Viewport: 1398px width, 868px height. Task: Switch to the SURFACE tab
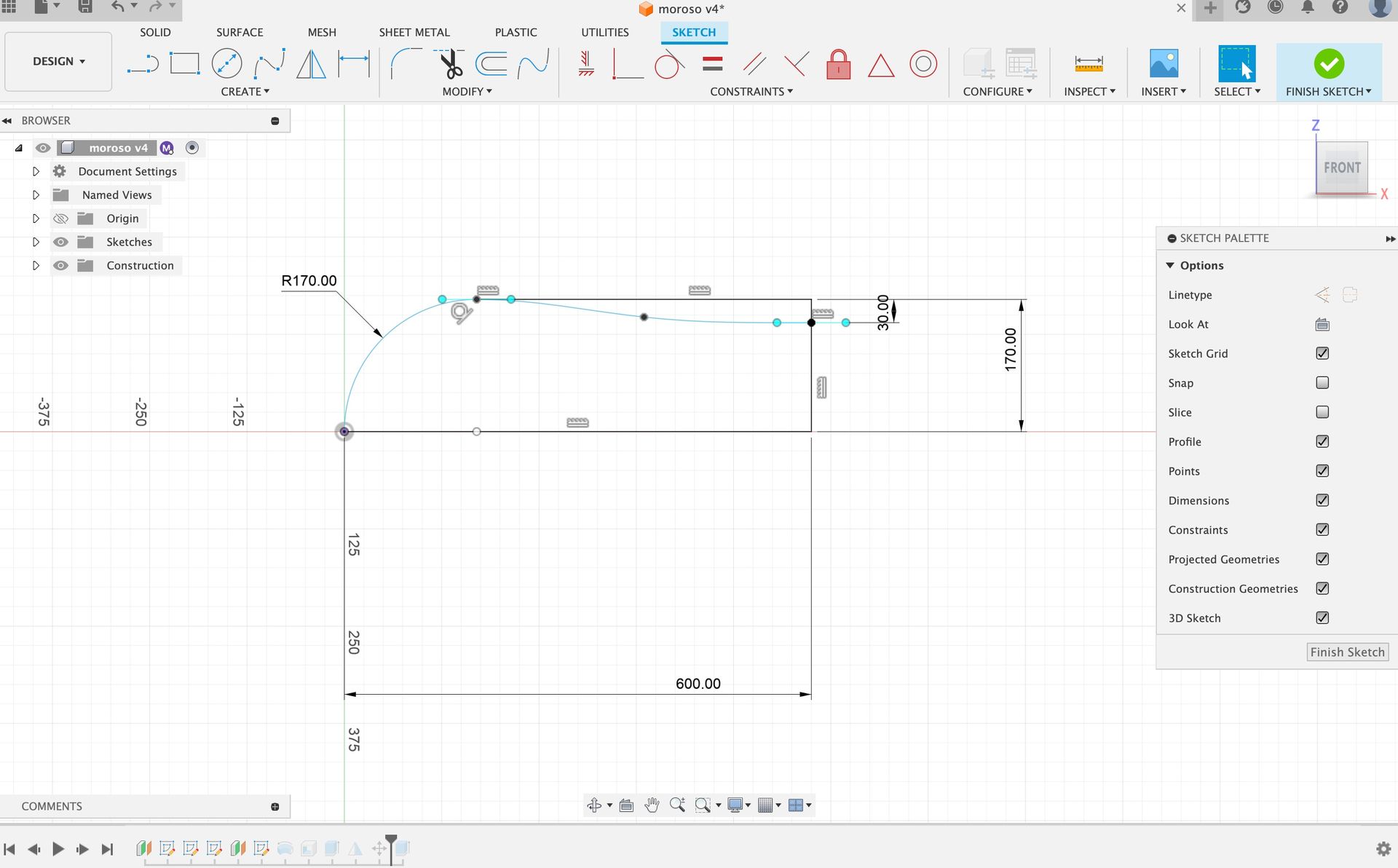pos(240,33)
